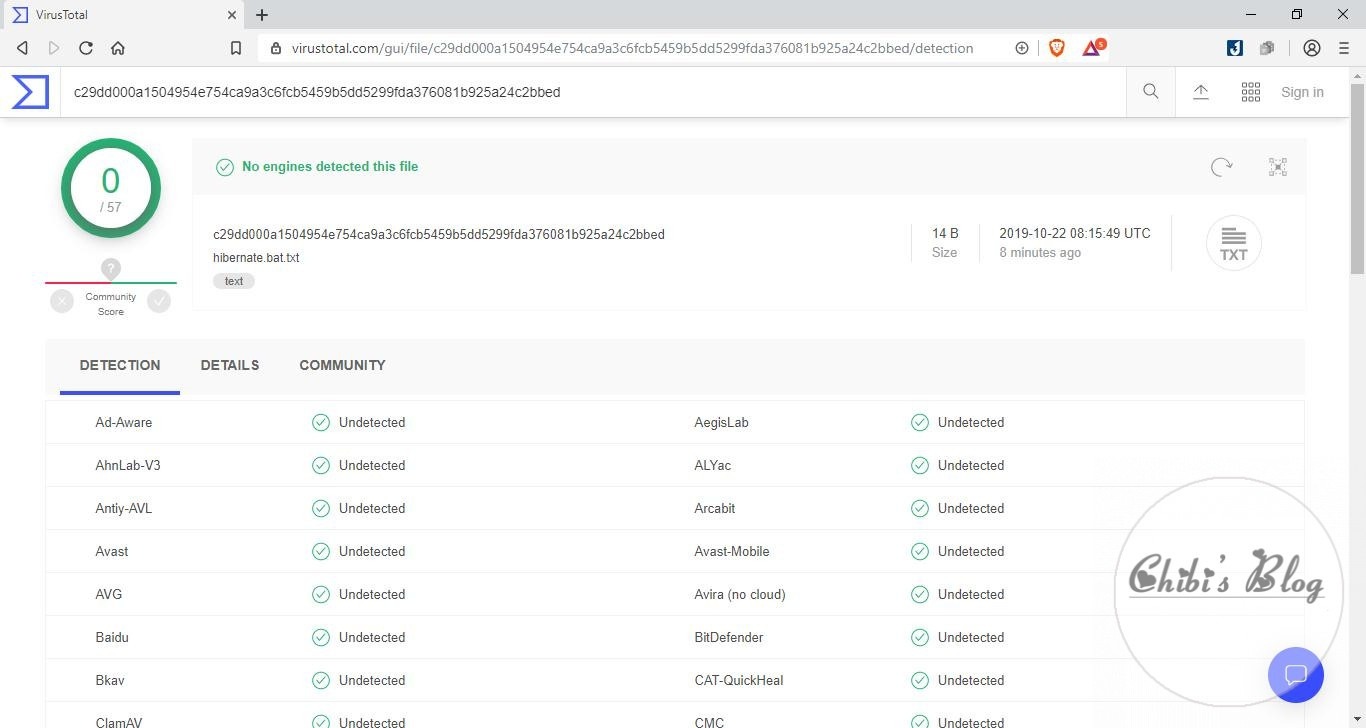Open the apps grid menu
The width and height of the screenshot is (1366, 728).
pyautogui.click(x=1251, y=92)
